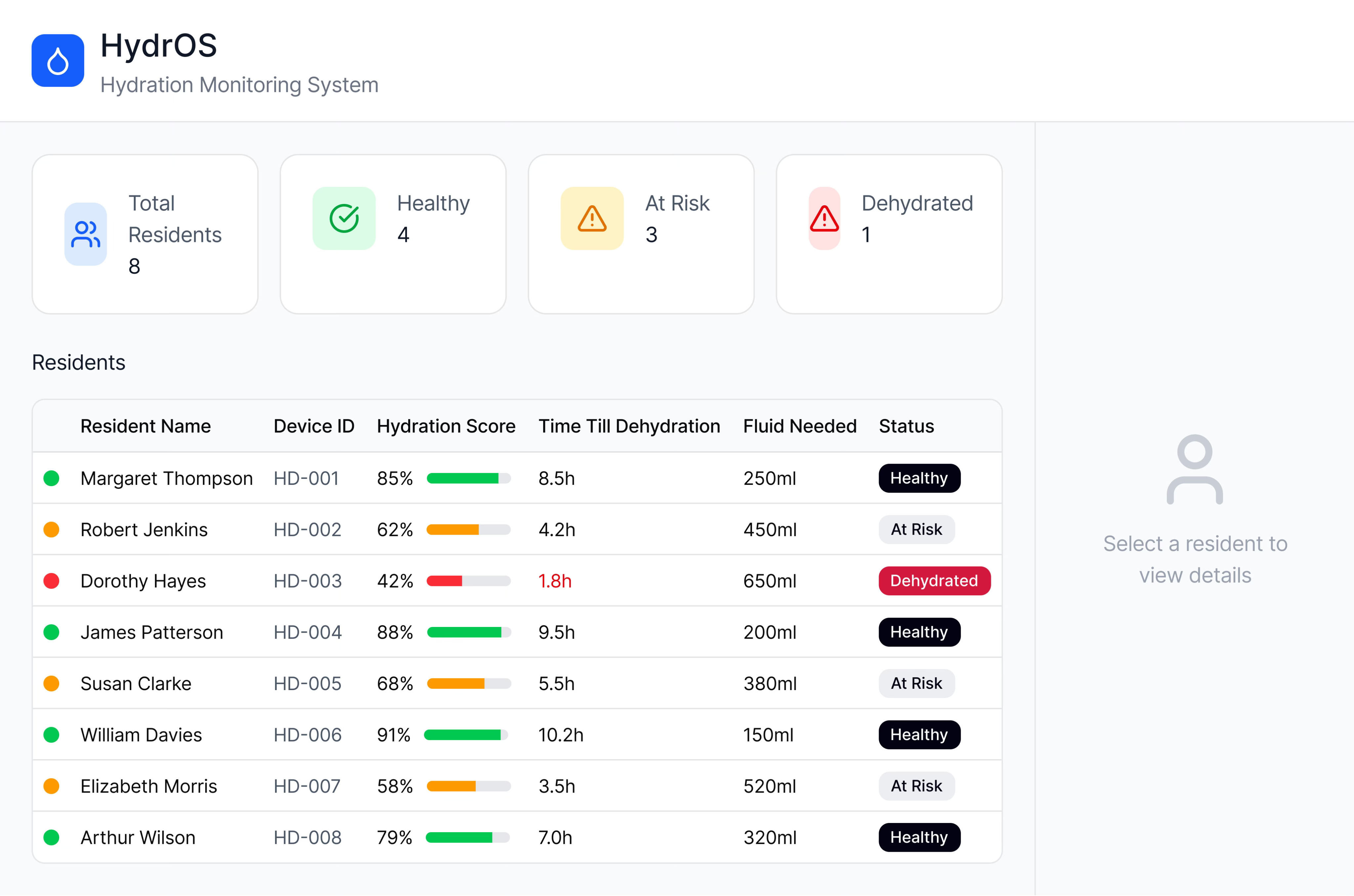Click Susan Clarke's At Risk badge
This screenshot has width=1354, height=896.
[x=916, y=683]
